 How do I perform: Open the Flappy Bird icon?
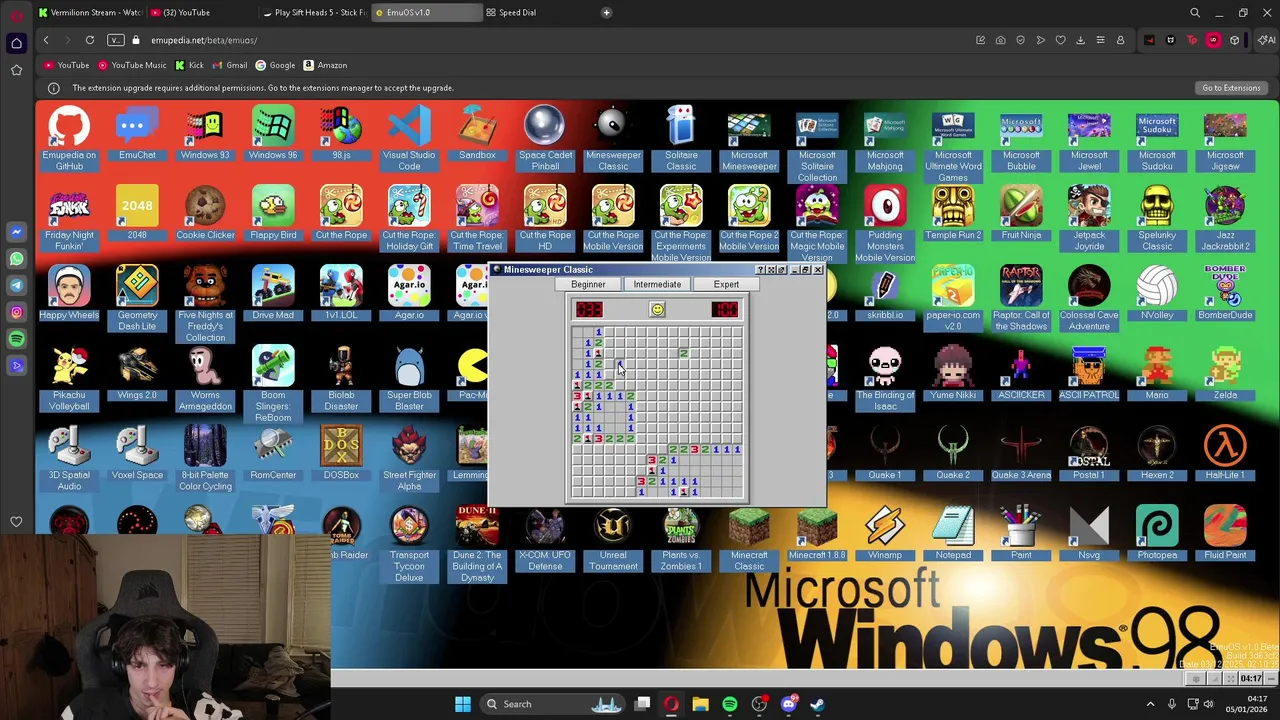[x=273, y=213]
